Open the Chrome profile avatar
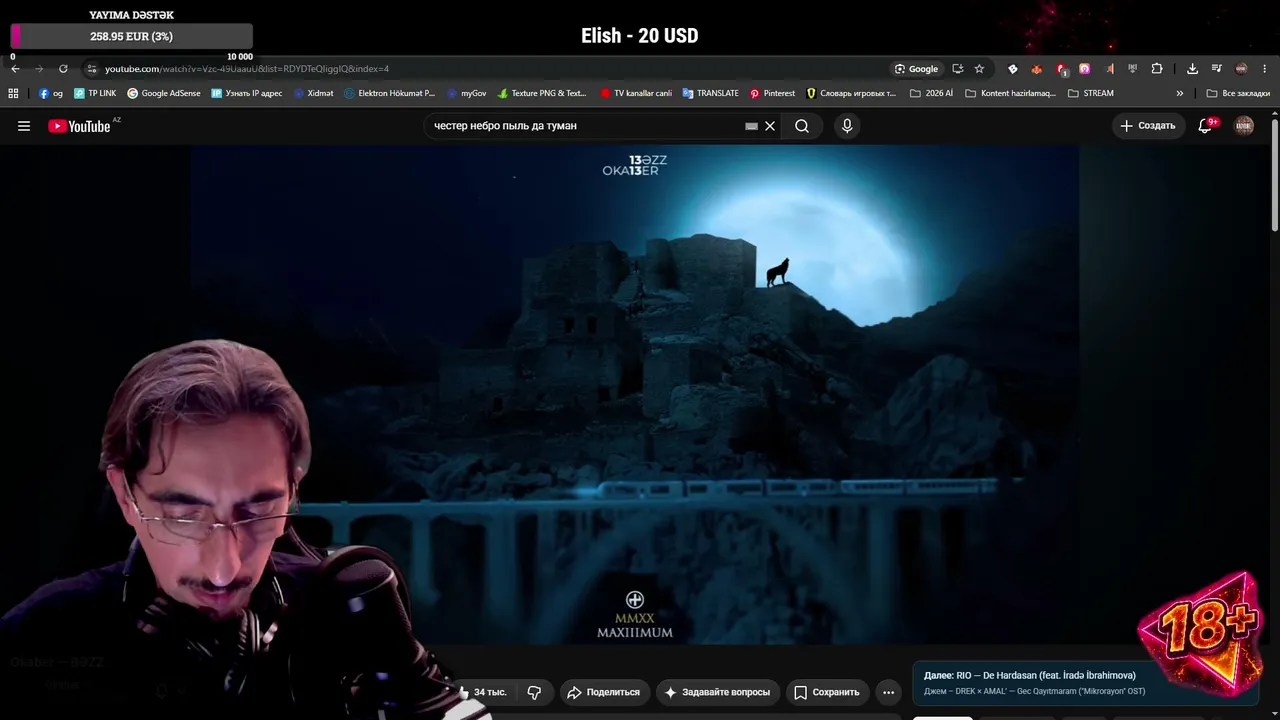1280x720 pixels. [1241, 69]
